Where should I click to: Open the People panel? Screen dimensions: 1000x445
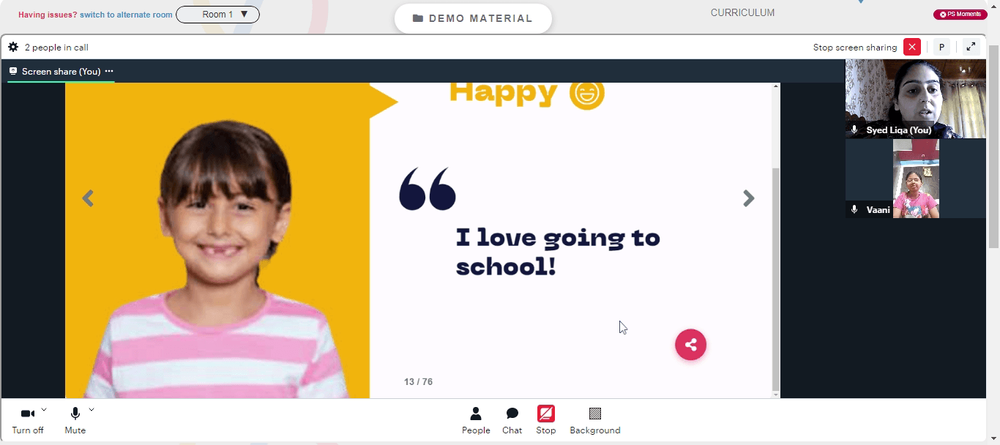tap(476, 421)
